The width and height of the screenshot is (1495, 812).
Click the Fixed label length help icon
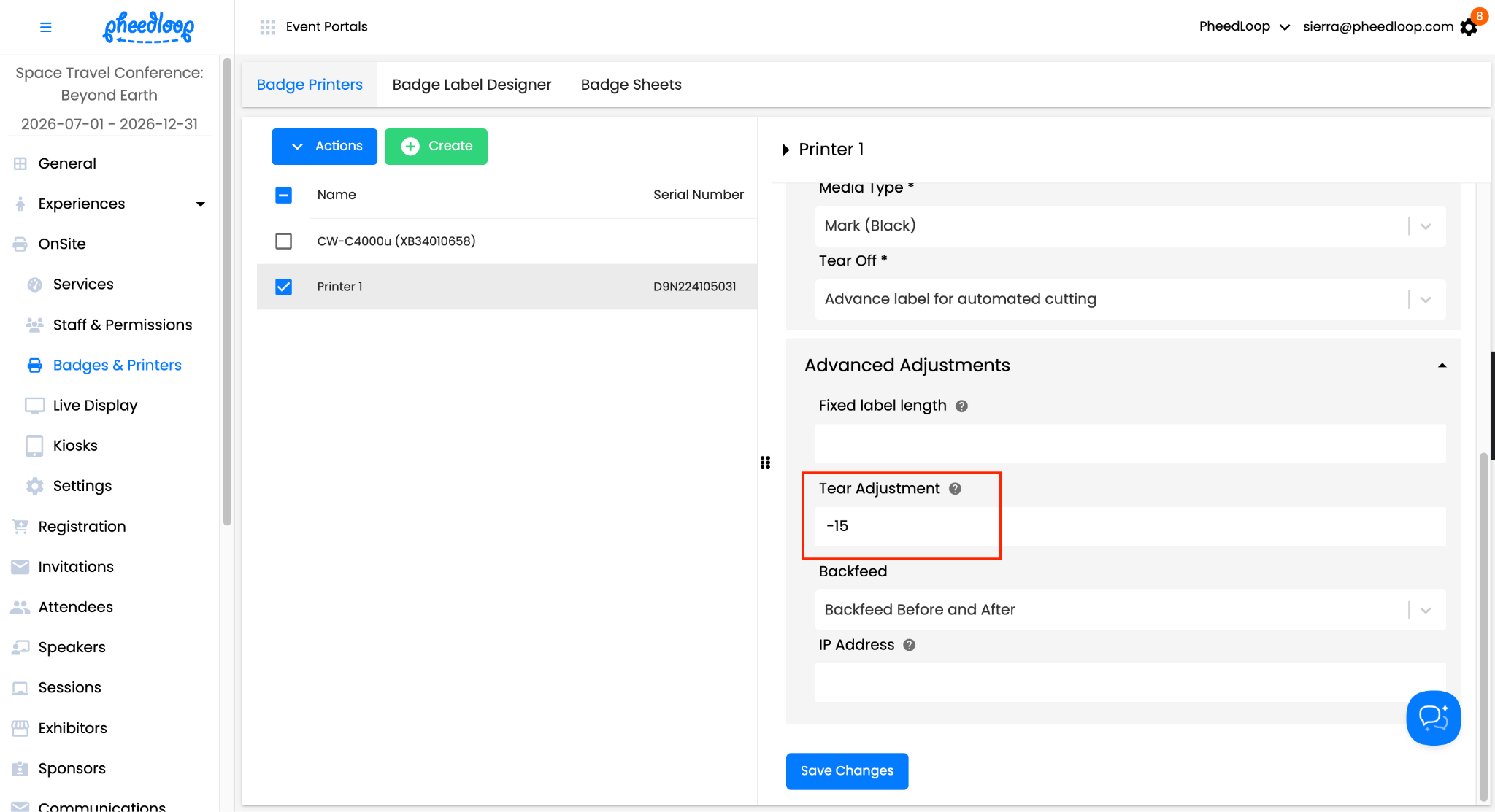point(961,406)
